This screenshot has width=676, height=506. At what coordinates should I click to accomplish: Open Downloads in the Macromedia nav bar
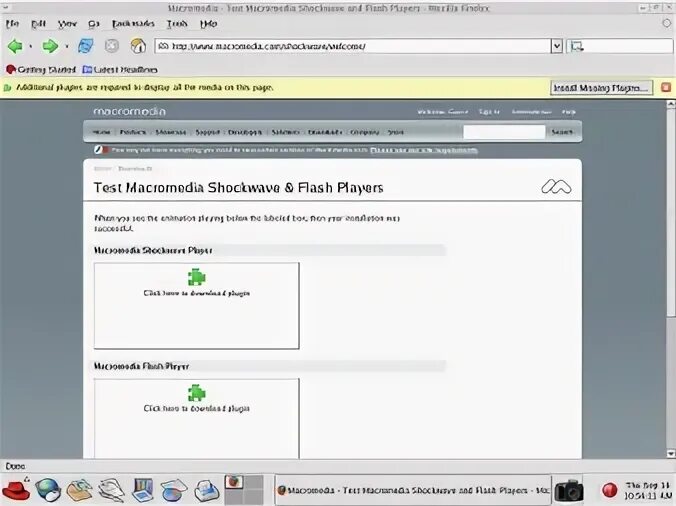click(325, 132)
